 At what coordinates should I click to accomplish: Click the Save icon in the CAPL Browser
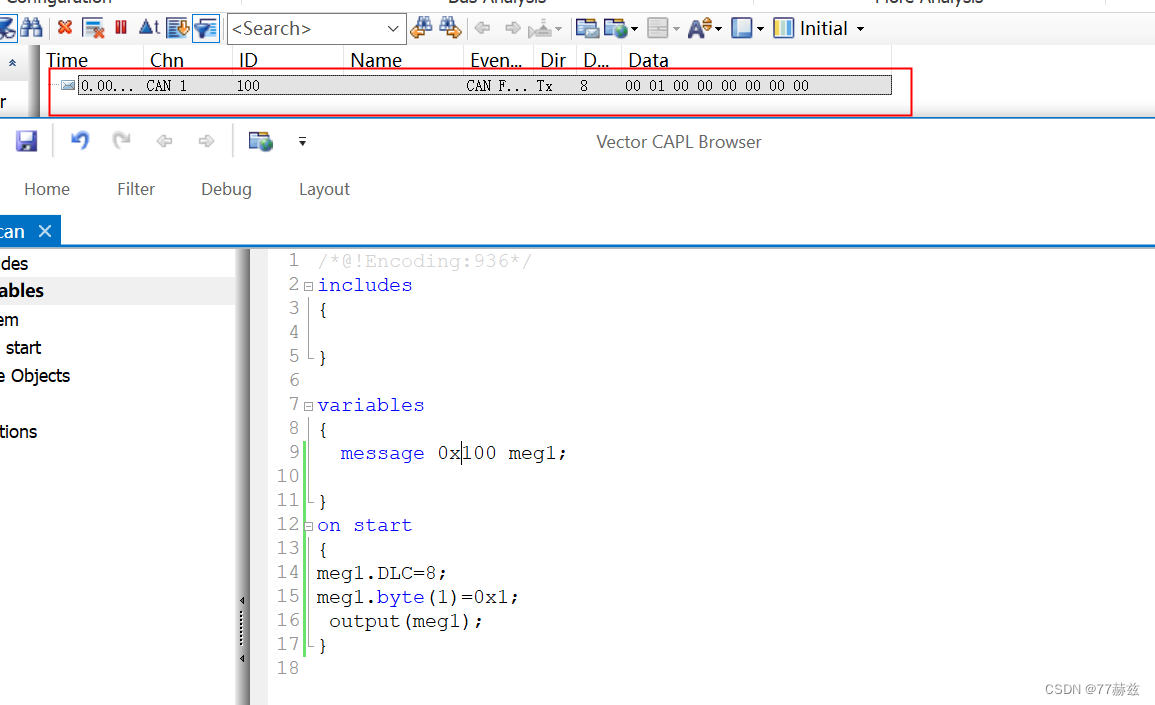(26, 140)
